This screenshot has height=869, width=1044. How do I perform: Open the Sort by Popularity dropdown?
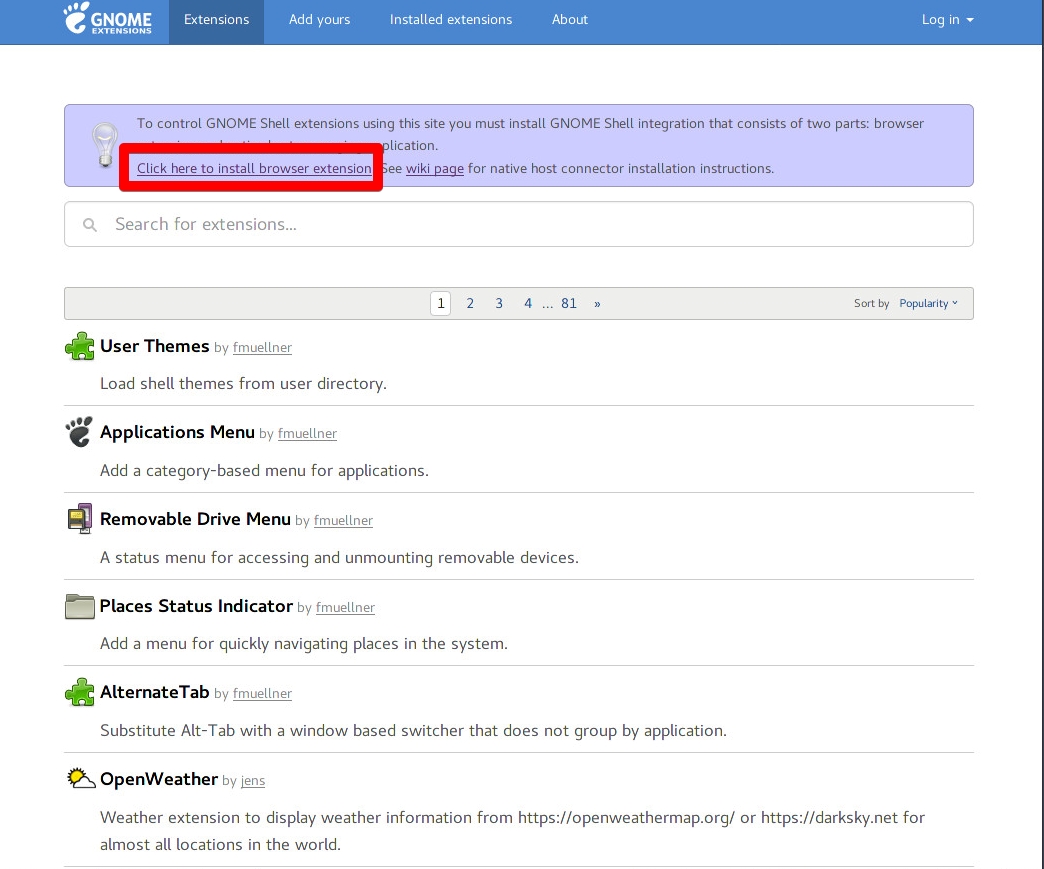928,304
